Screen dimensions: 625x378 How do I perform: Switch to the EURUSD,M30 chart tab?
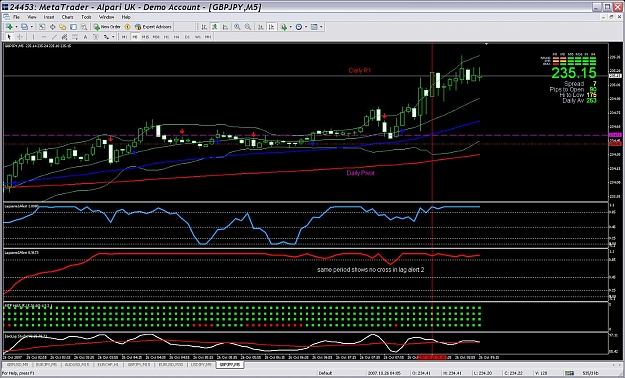pos(171,365)
